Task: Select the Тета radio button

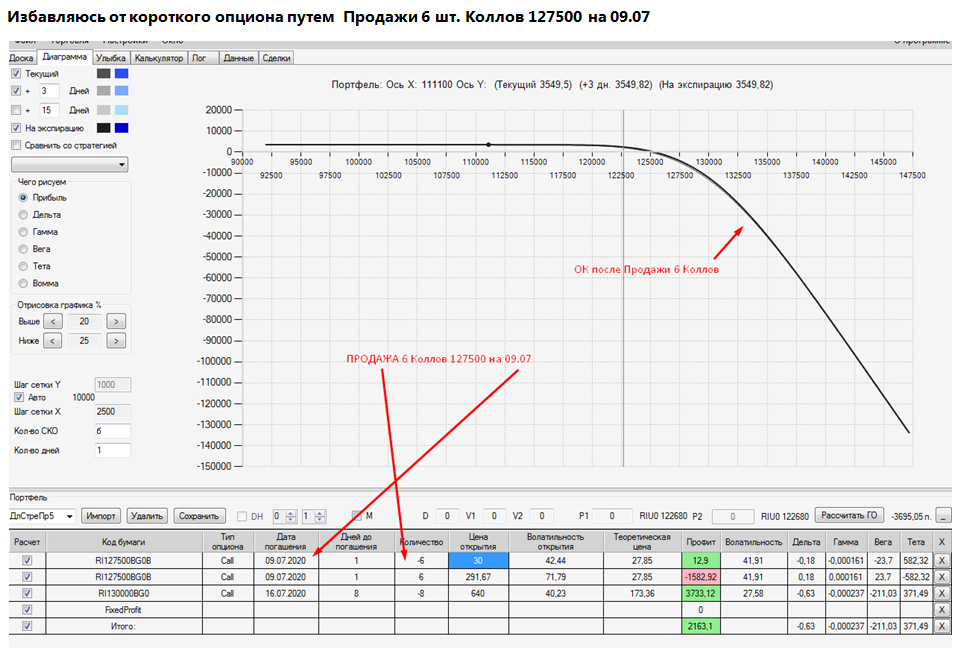Action: (x=24, y=266)
